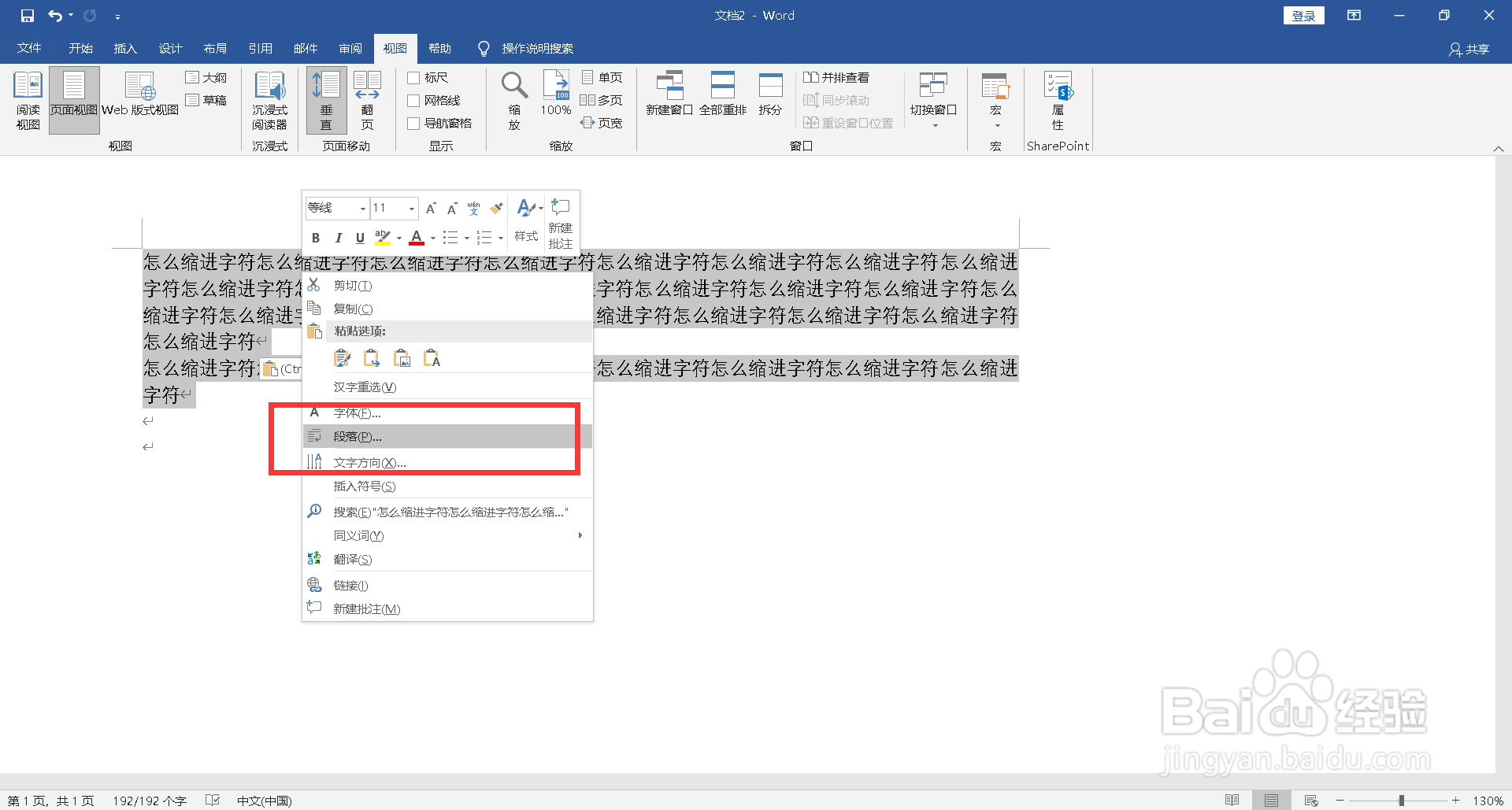Open Reading View mode
The height and width of the screenshot is (810, 1512).
(28, 101)
